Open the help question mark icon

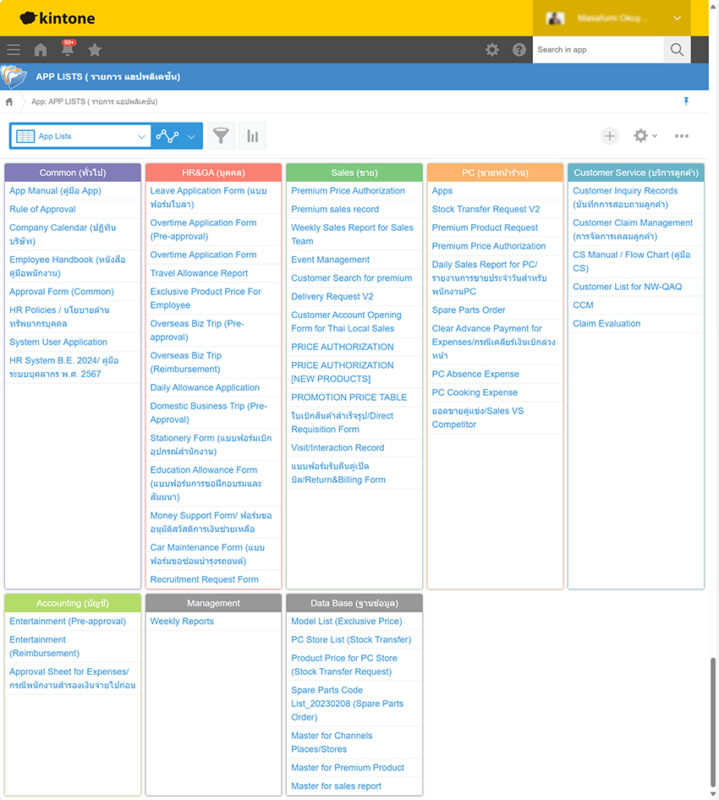(519, 50)
